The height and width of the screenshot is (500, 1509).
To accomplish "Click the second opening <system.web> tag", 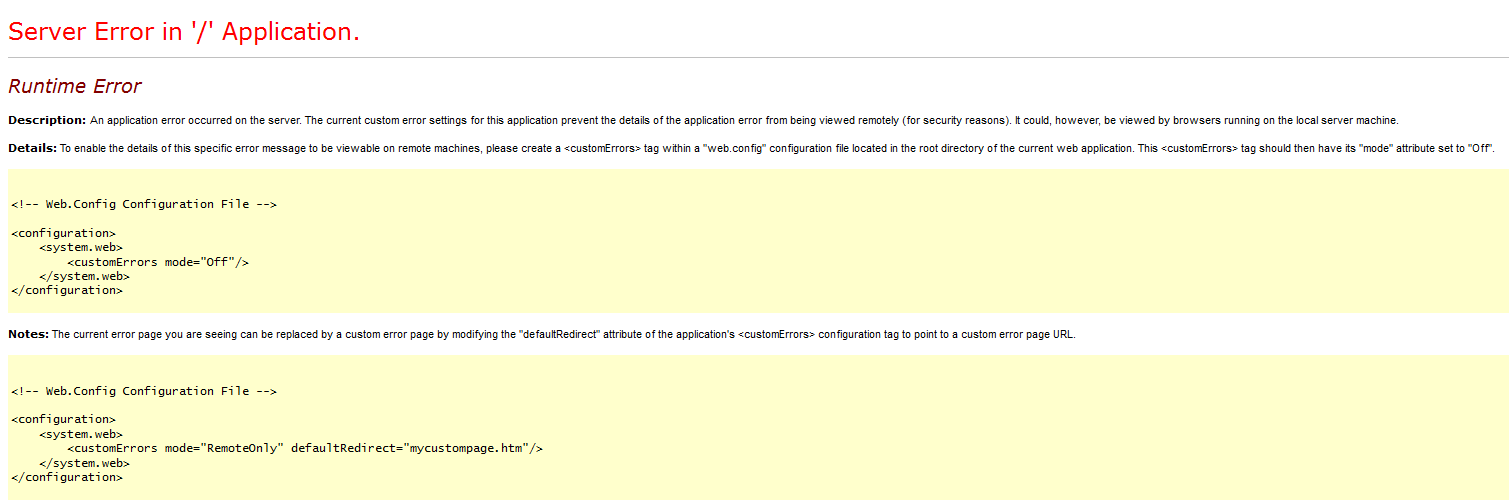I will [81, 434].
